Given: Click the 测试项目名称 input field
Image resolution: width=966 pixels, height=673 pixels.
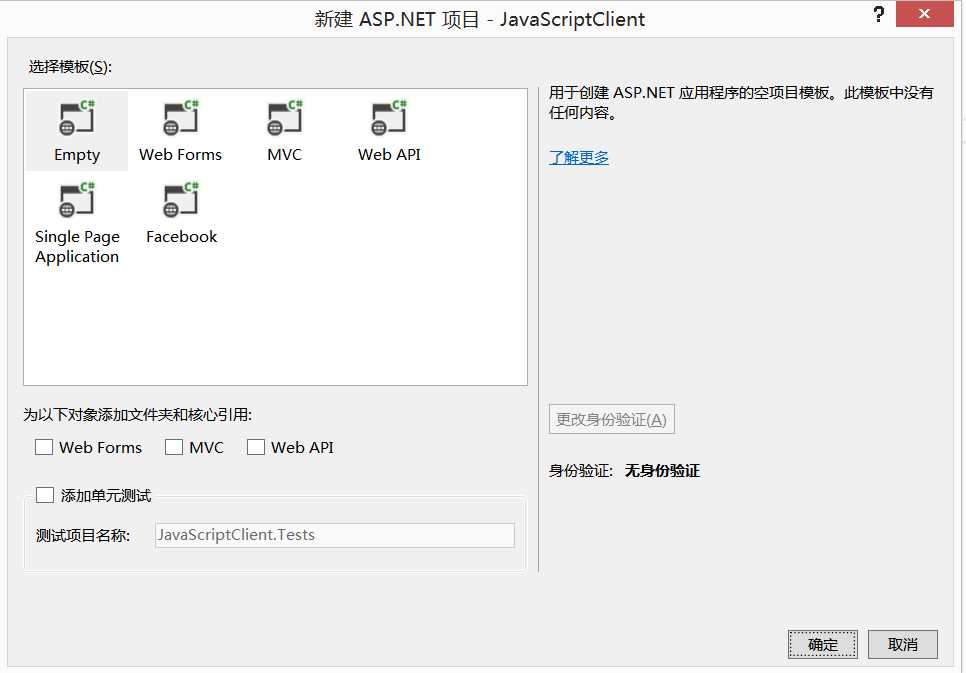Looking at the screenshot, I should [335, 535].
